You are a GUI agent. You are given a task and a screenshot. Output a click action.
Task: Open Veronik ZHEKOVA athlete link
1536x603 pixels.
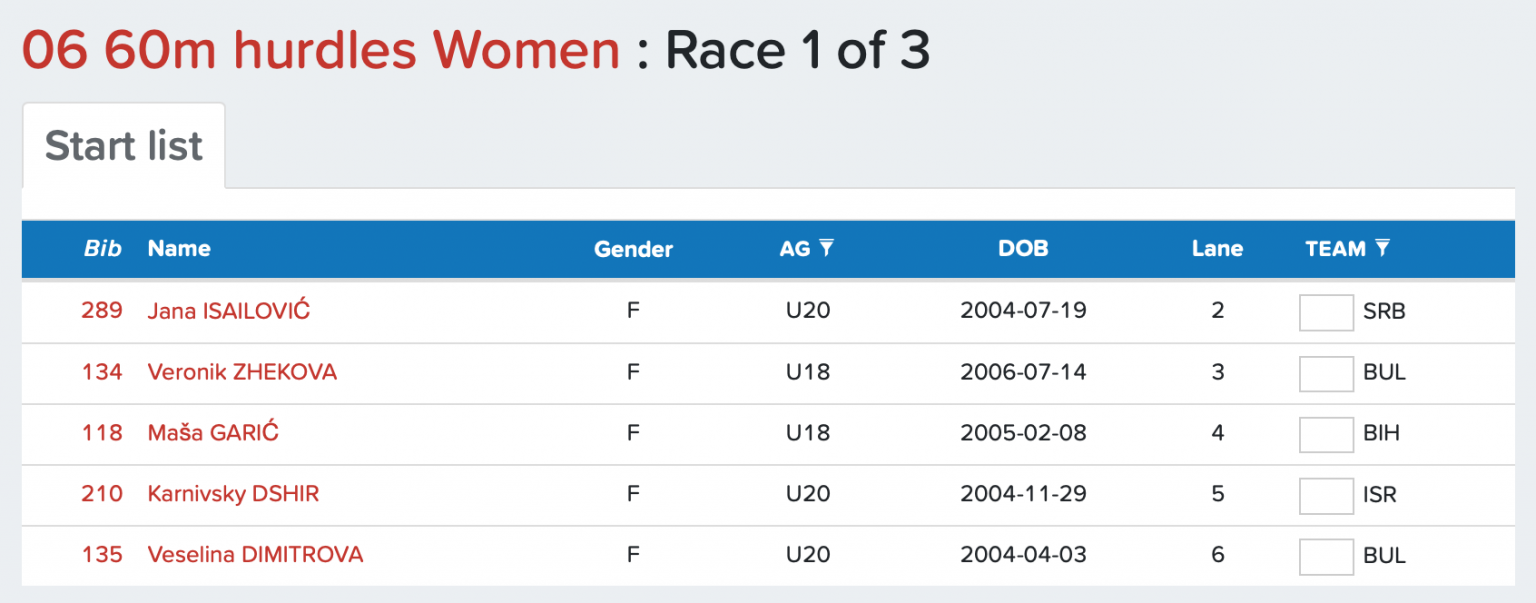click(x=242, y=372)
